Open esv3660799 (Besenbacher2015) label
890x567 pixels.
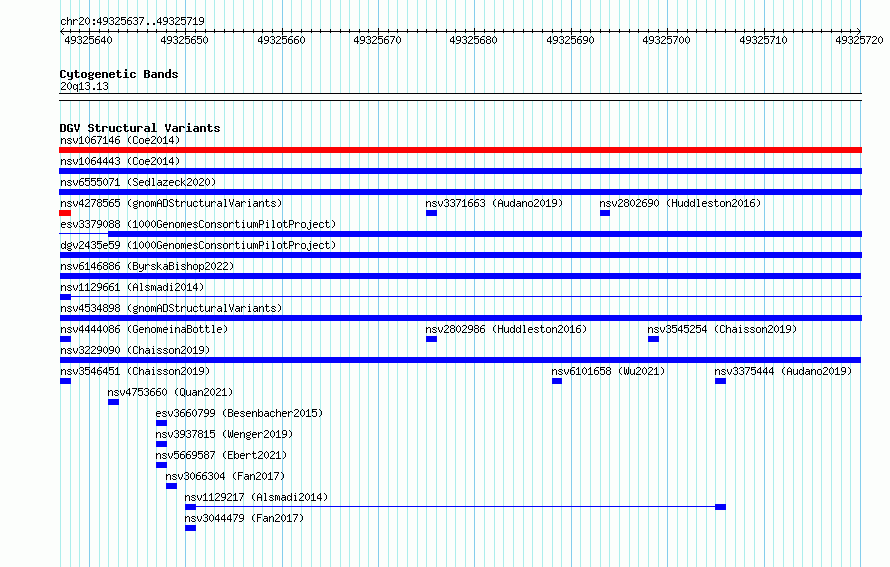point(239,413)
